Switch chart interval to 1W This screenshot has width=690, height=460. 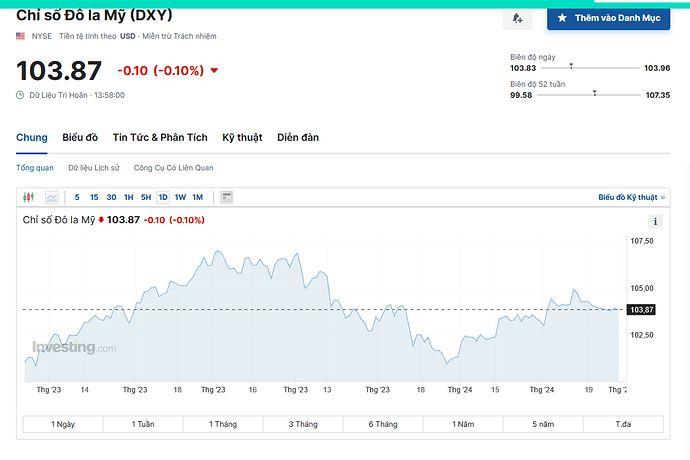coord(180,197)
